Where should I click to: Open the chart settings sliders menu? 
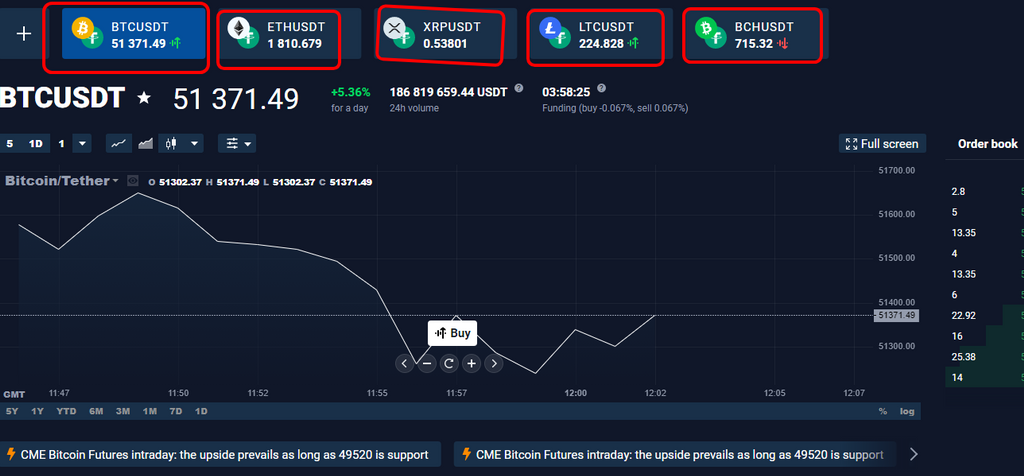[236, 144]
